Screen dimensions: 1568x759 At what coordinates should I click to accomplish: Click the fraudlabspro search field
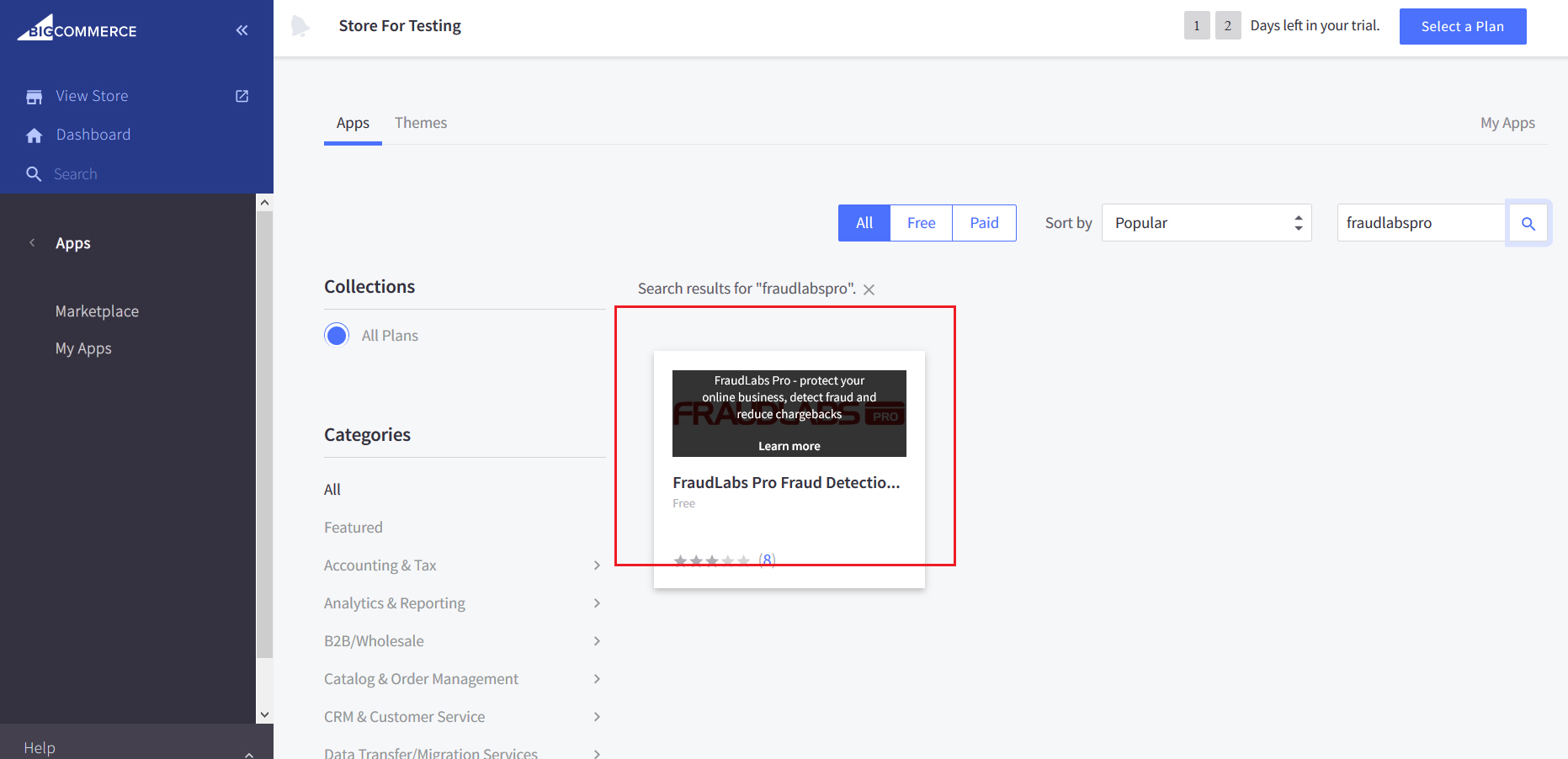1422,223
